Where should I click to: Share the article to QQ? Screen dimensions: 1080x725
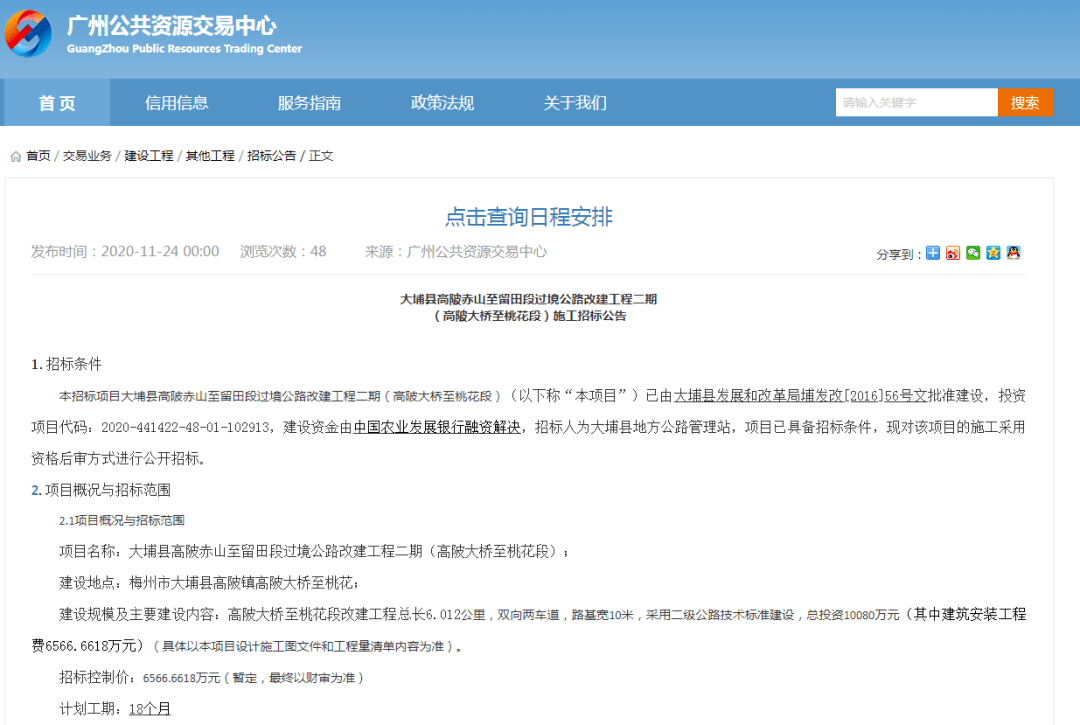pos(1013,253)
